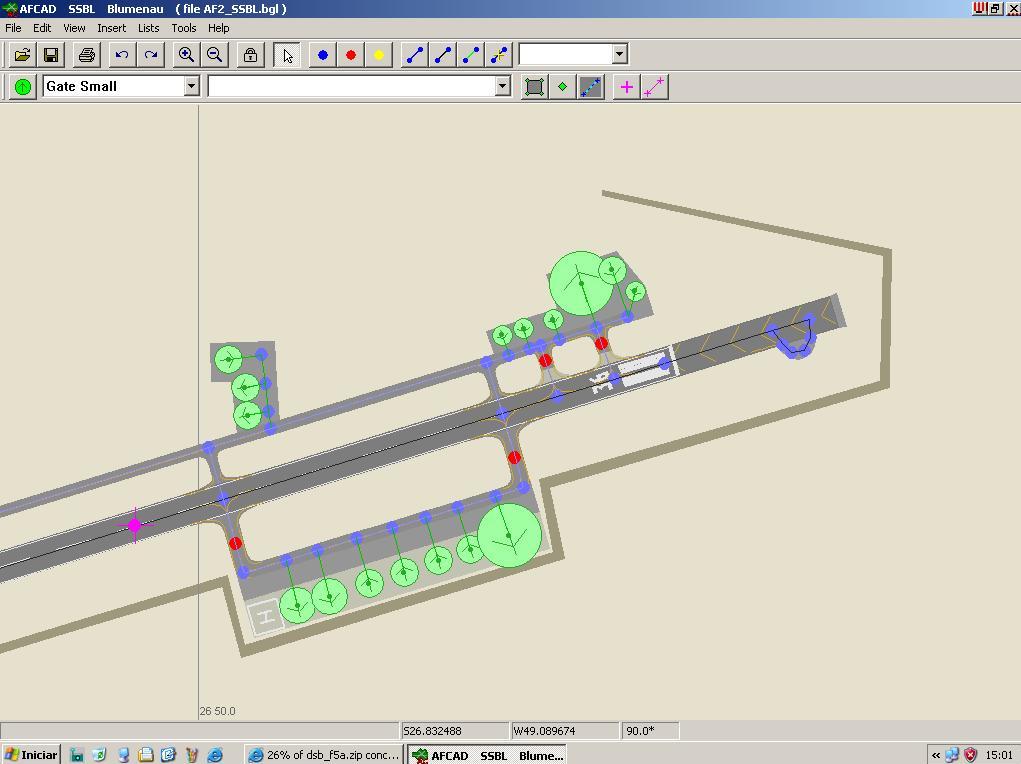
Task: Toggle the padlock lock icon
Action: click(x=250, y=55)
